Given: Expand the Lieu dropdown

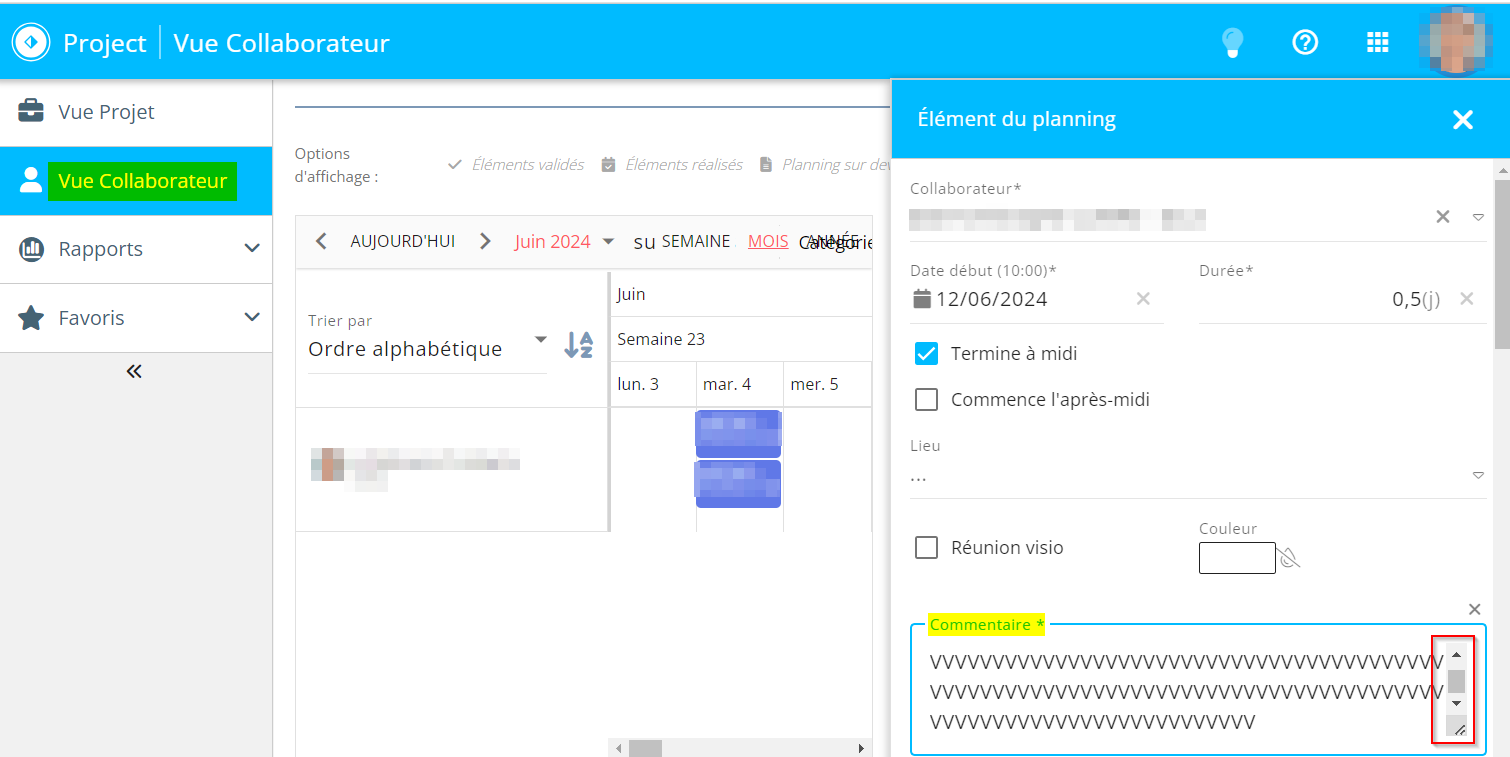Looking at the screenshot, I should pos(1478,476).
